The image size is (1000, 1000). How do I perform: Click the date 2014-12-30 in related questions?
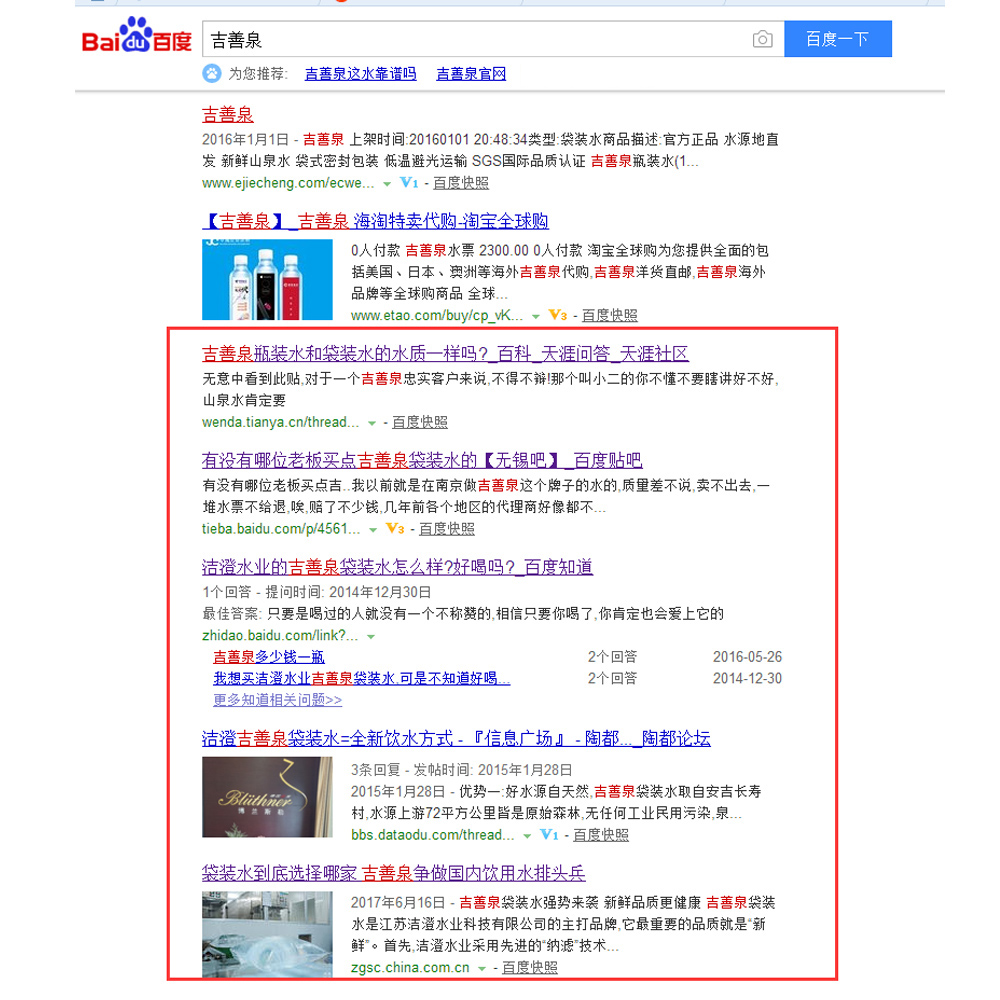(747, 678)
